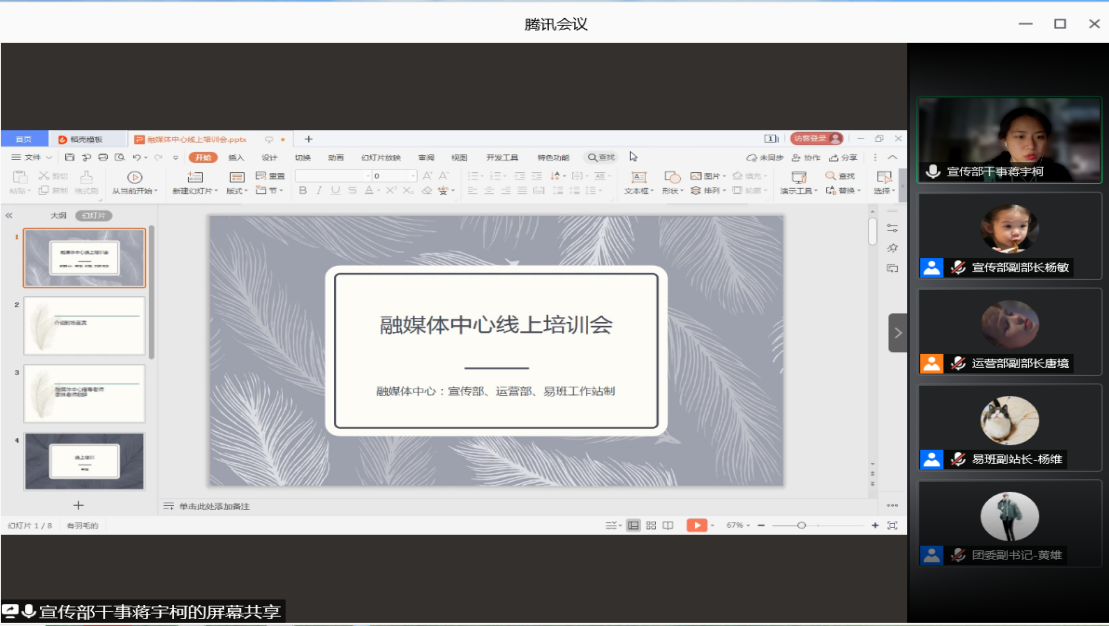This screenshot has width=1109, height=626.
Task: Apply Underline with the U icon
Action: point(335,190)
